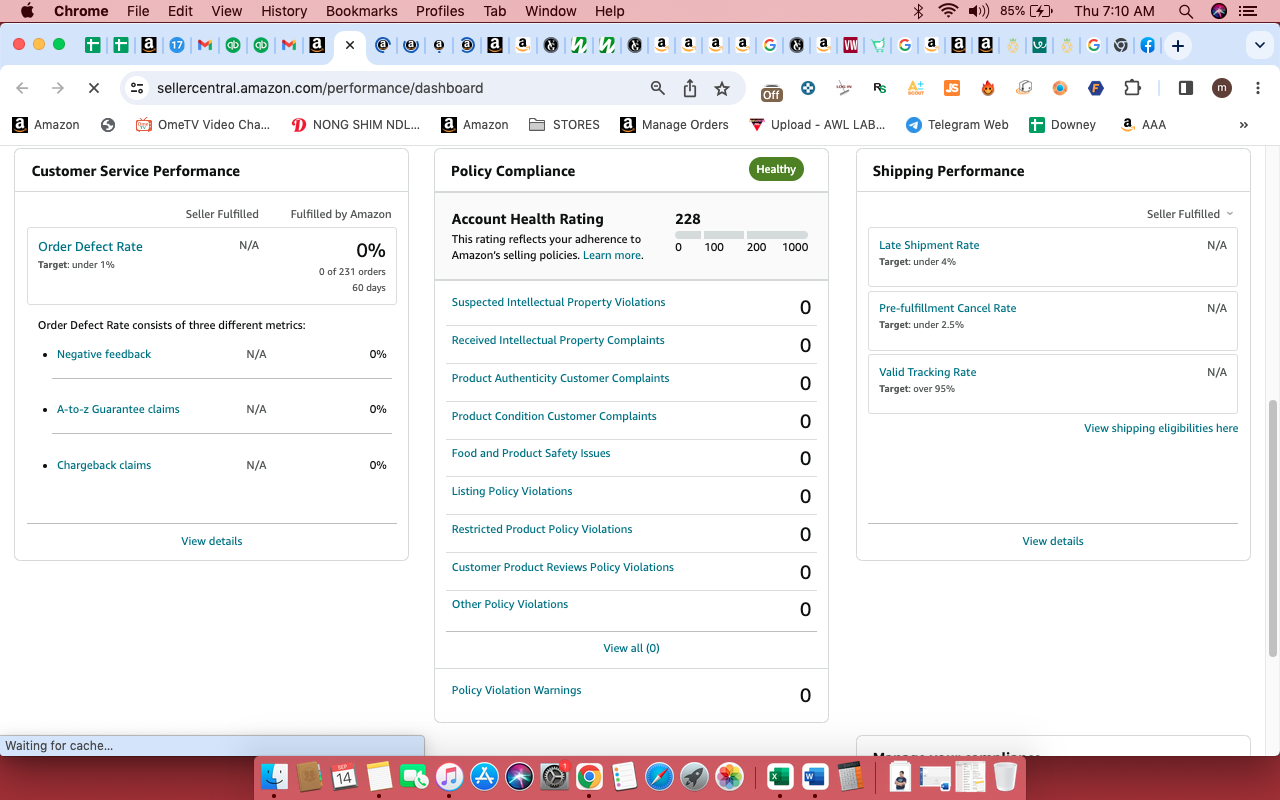Open the tab search chevron in Chrome
Viewport: 1280px width, 800px height.
[1259, 46]
